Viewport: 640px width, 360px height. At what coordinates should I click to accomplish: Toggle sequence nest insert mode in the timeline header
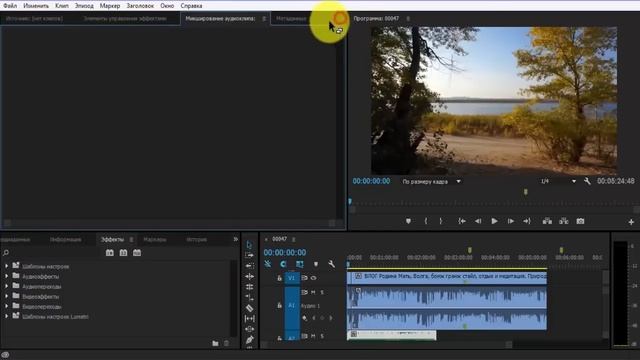click(x=268, y=264)
